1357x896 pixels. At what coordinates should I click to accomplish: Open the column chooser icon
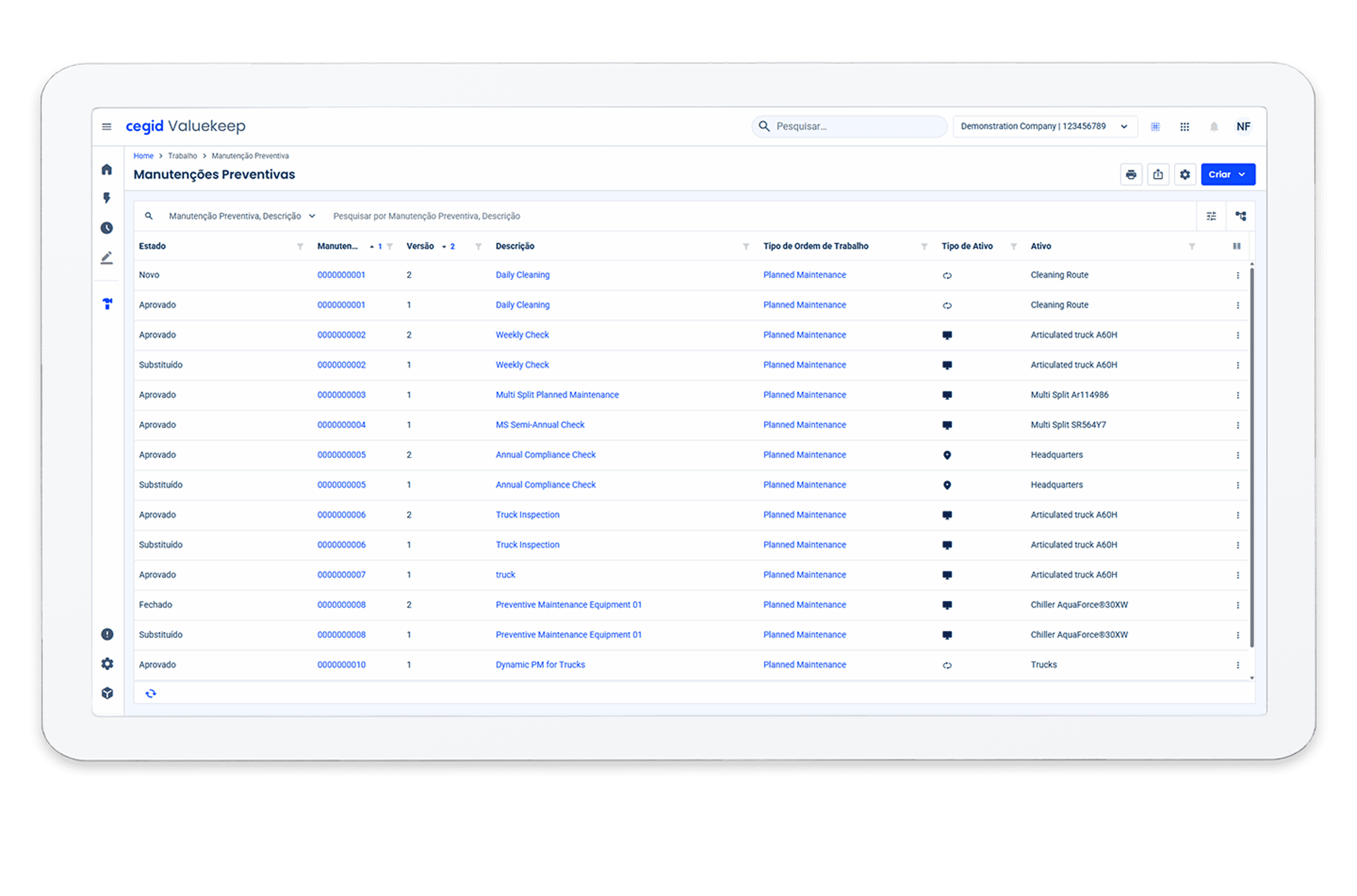1236,246
